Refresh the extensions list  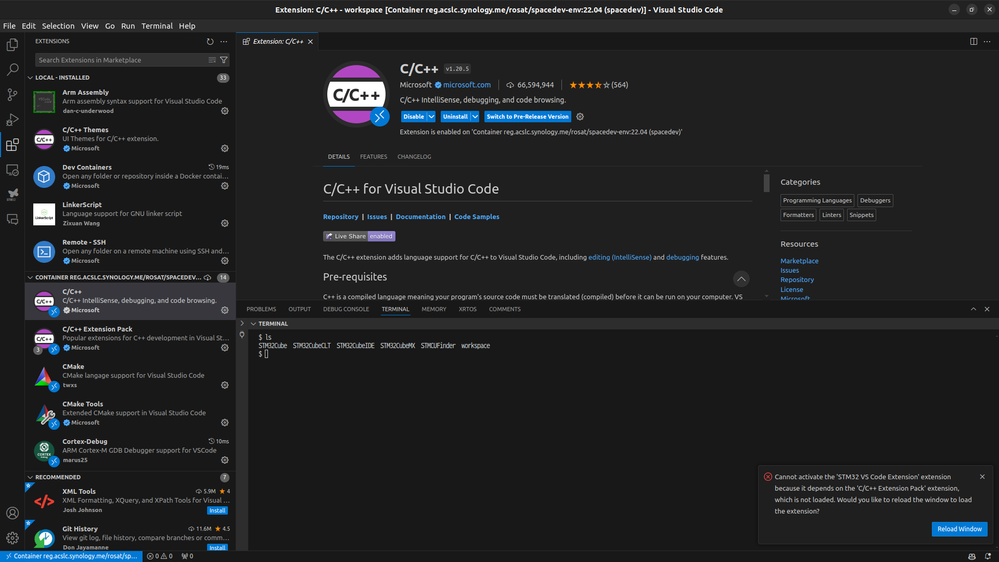point(210,41)
